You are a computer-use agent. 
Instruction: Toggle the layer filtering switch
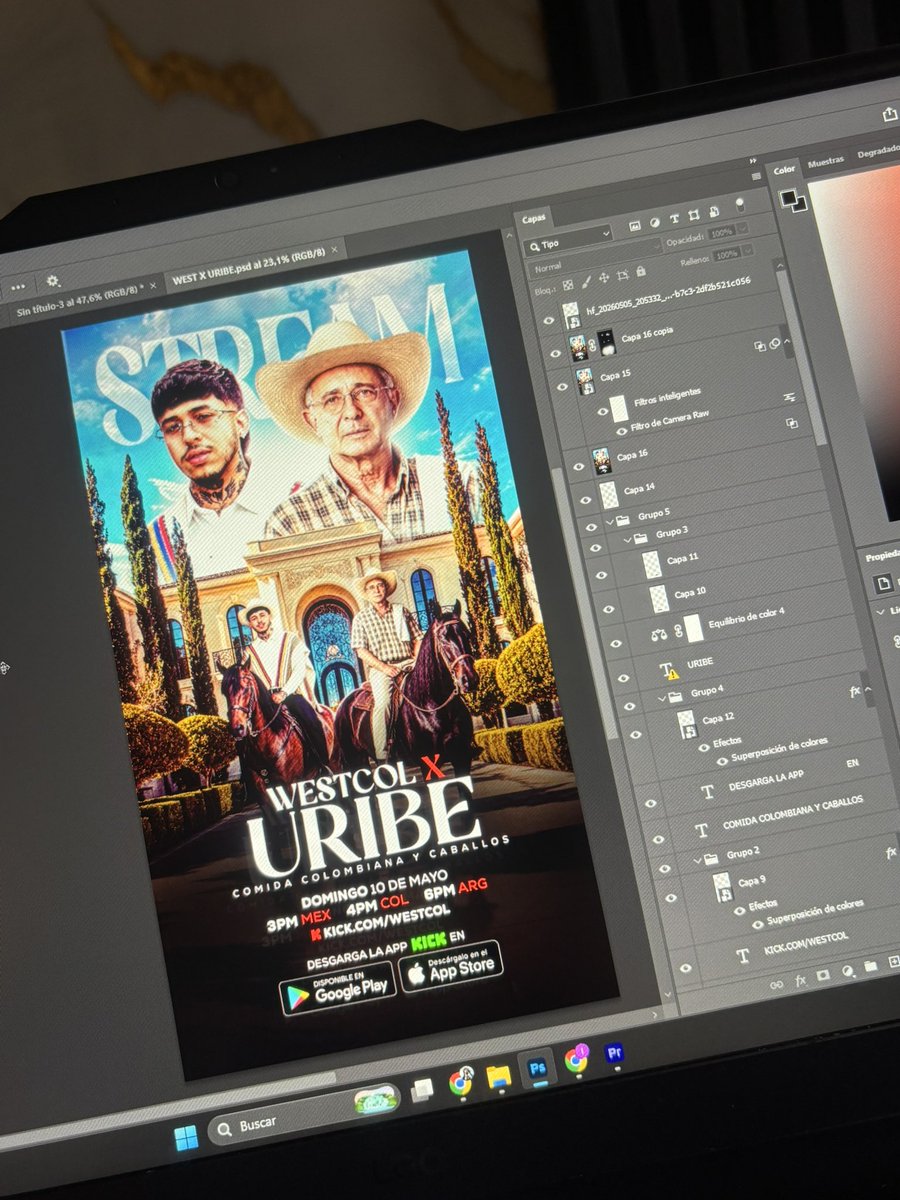point(741,204)
